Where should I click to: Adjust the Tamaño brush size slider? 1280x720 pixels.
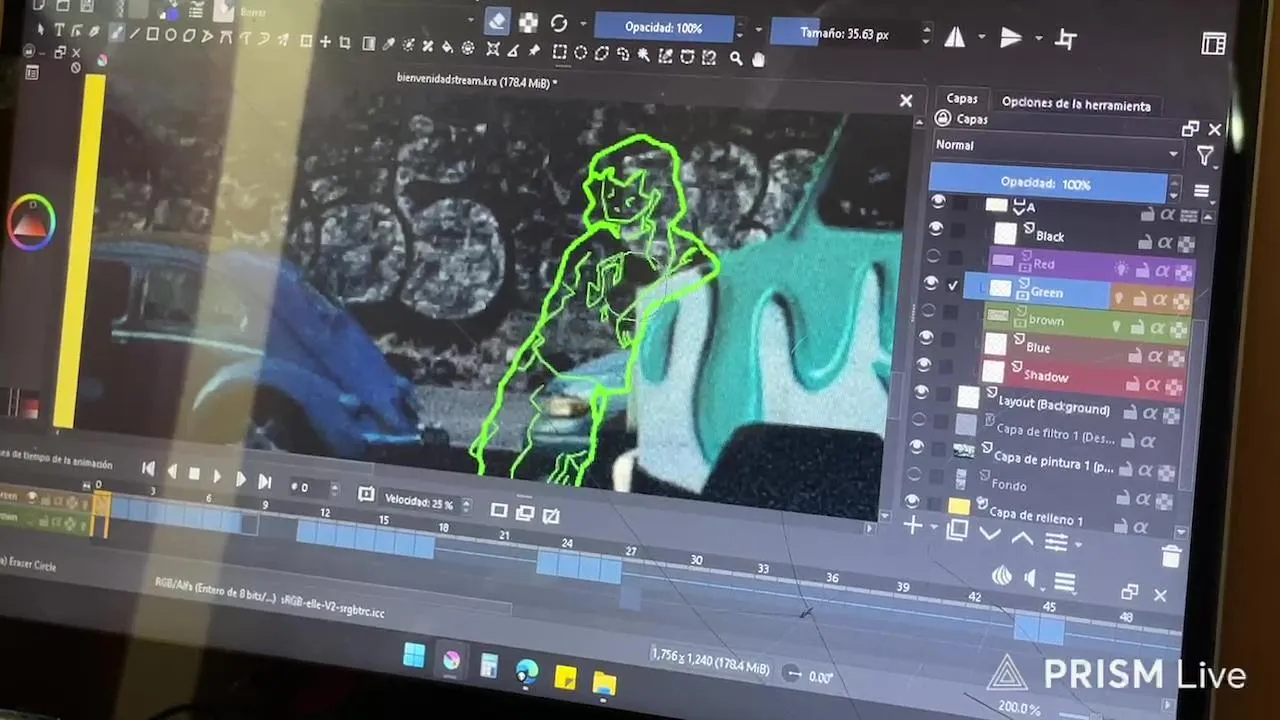click(x=843, y=33)
